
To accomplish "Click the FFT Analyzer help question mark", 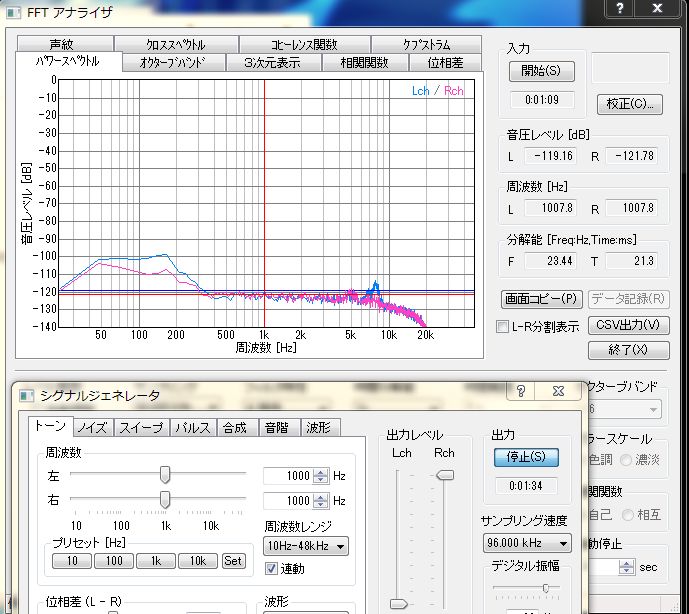I will [x=620, y=8].
